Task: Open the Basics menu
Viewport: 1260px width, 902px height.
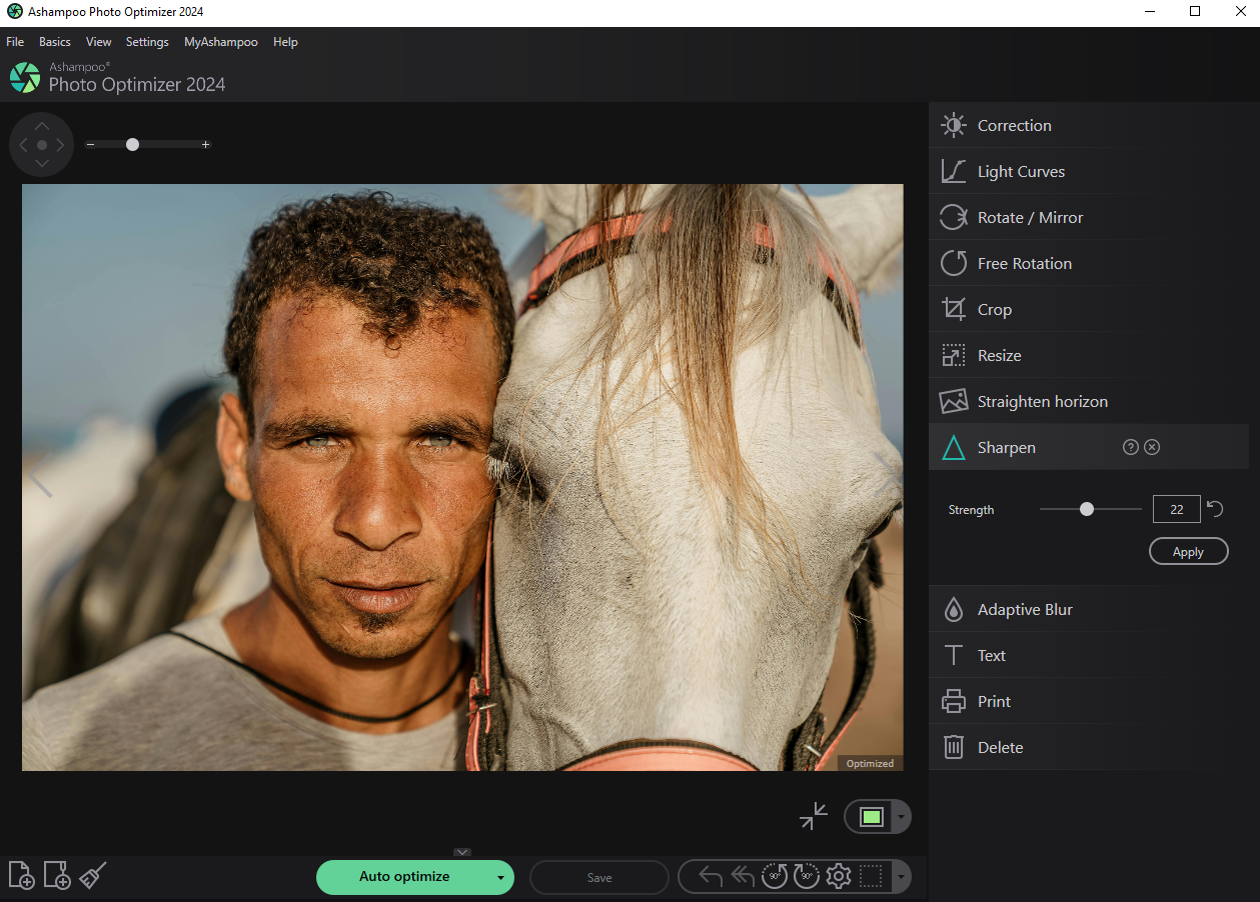Action: point(55,42)
